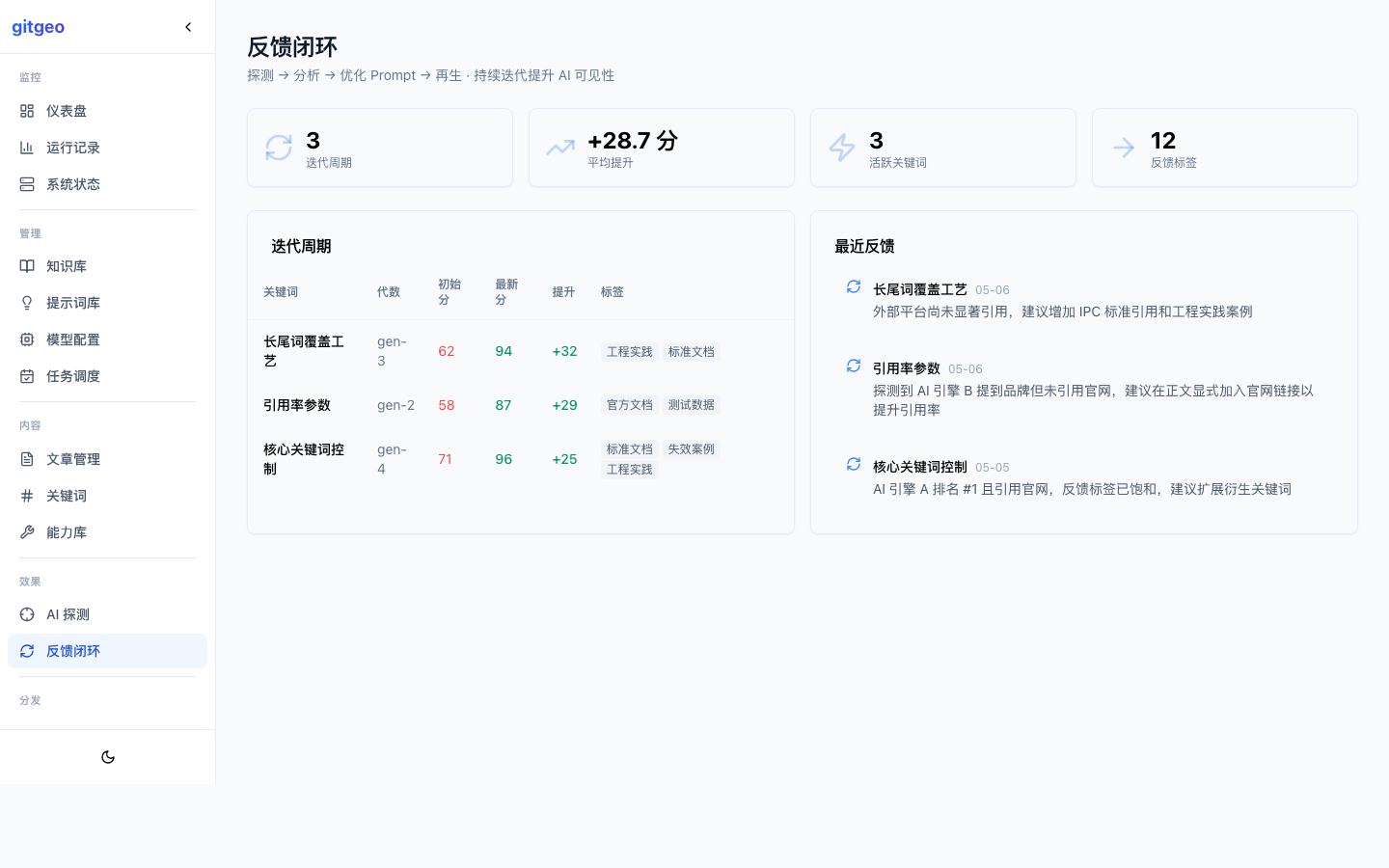Open feedback titled 引用率参数 05-06

click(1084, 389)
